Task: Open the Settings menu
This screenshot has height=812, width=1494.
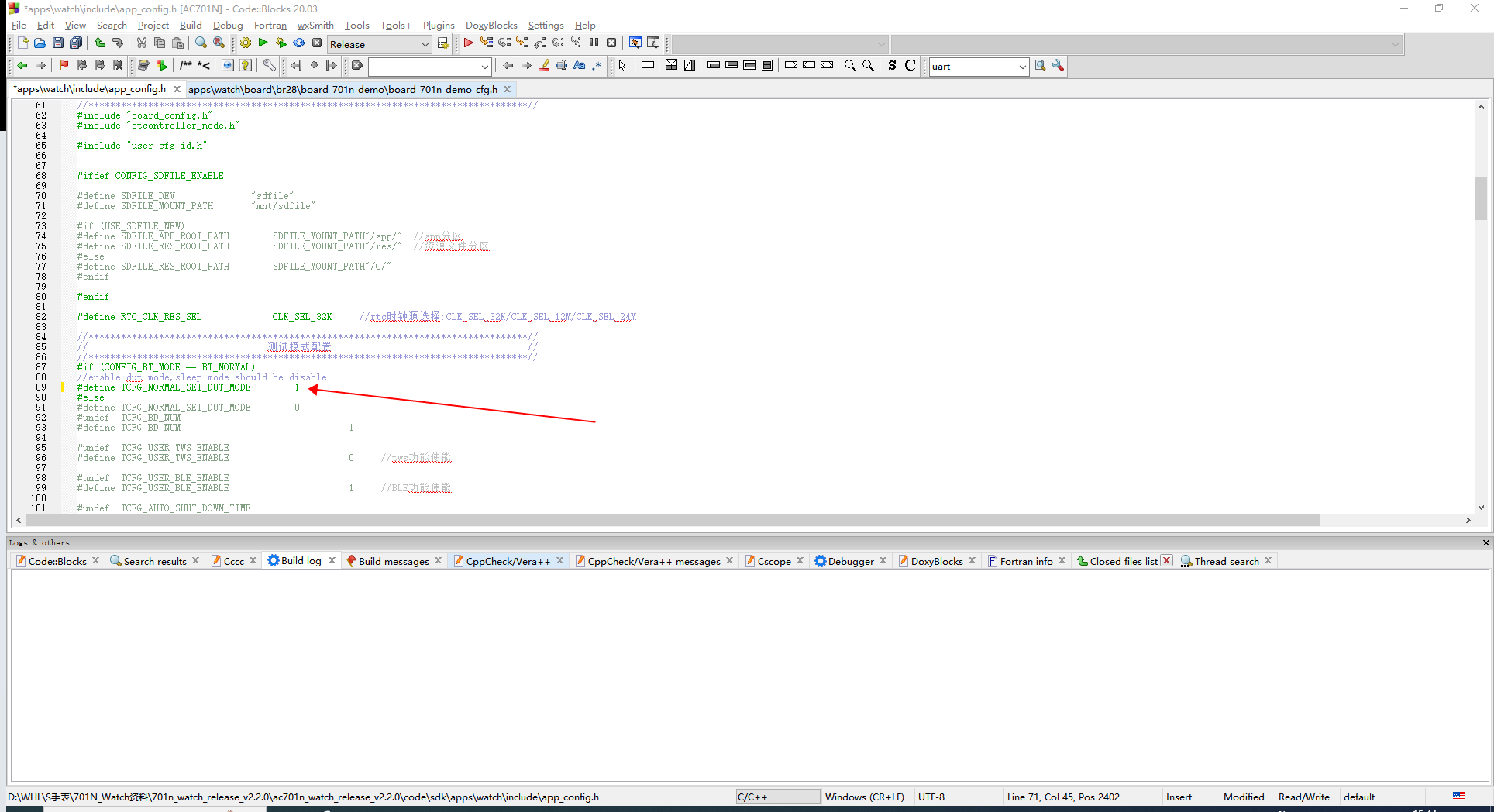Action: (x=546, y=26)
